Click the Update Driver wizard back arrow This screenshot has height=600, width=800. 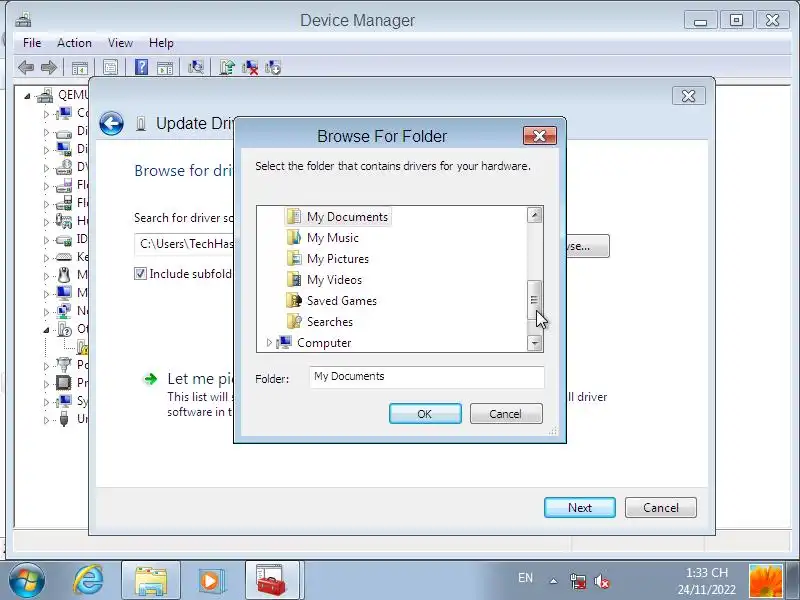click(x=111, y=123)
